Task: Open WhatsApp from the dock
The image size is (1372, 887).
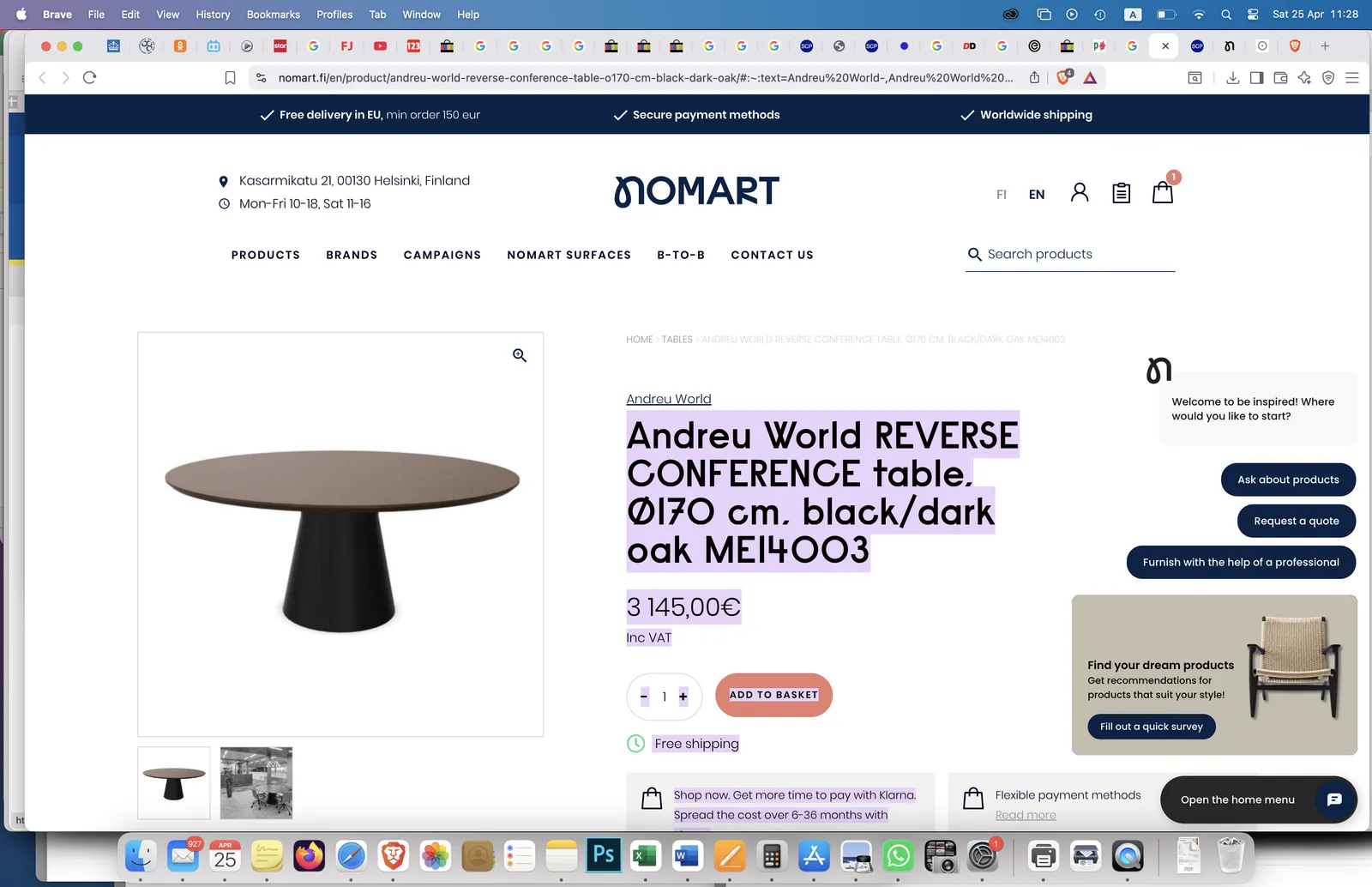Action: pos(898,855)
